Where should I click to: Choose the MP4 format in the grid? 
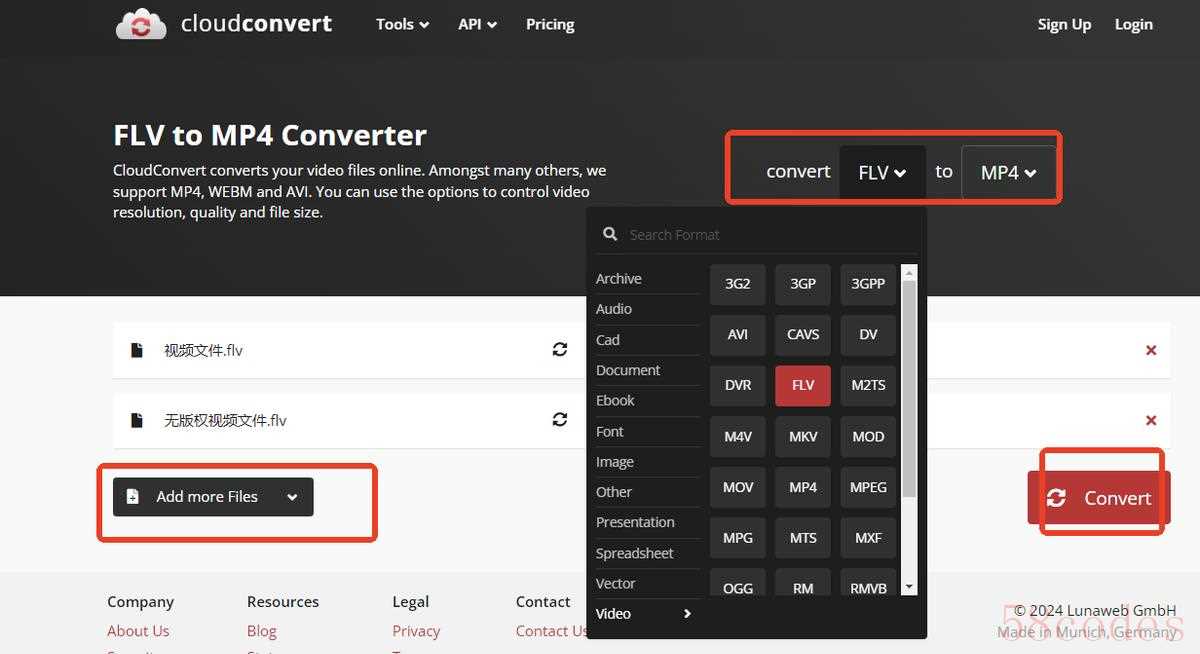[x=803, y=488]
